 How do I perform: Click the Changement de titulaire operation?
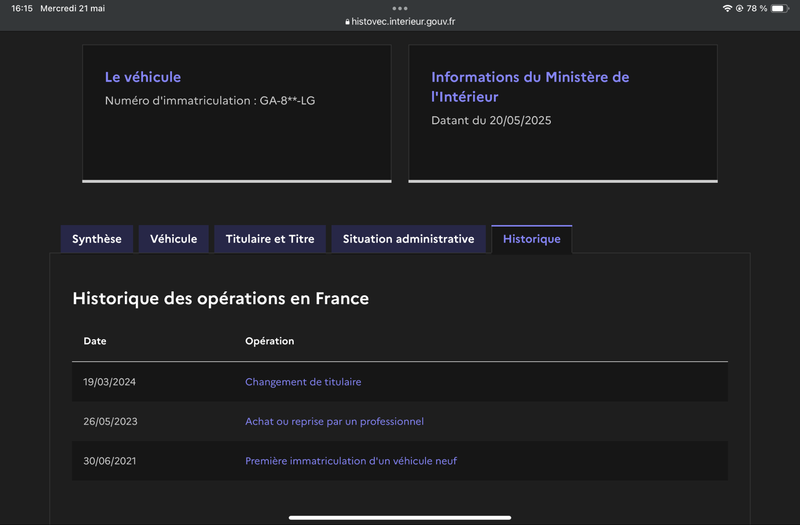pos(303,382)
